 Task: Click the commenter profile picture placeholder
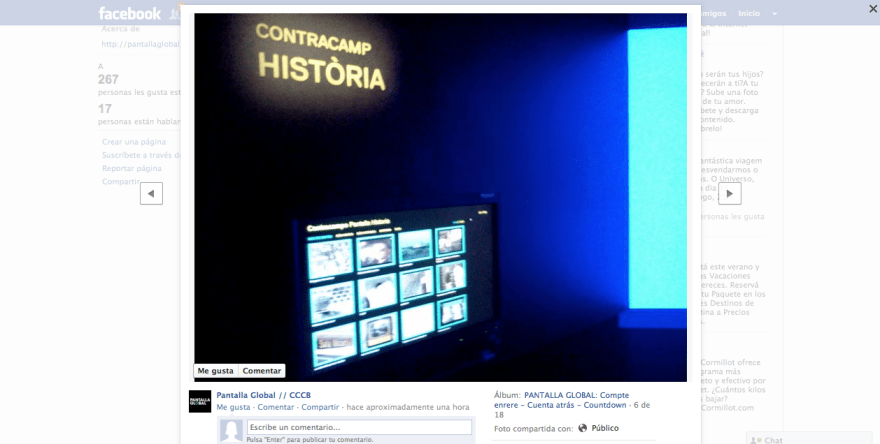pyautogui.click(x=231, y=431)
